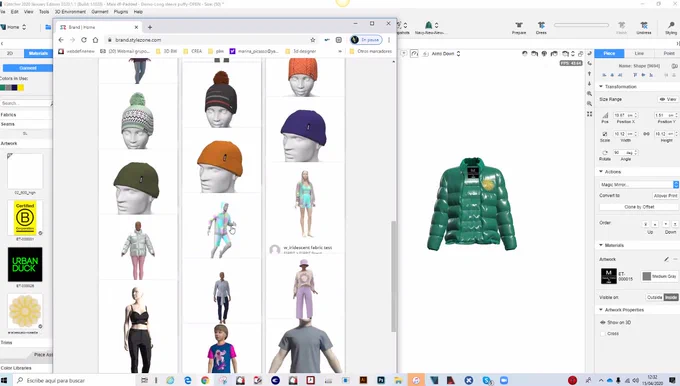Open the 3D Environment menu

70,12
